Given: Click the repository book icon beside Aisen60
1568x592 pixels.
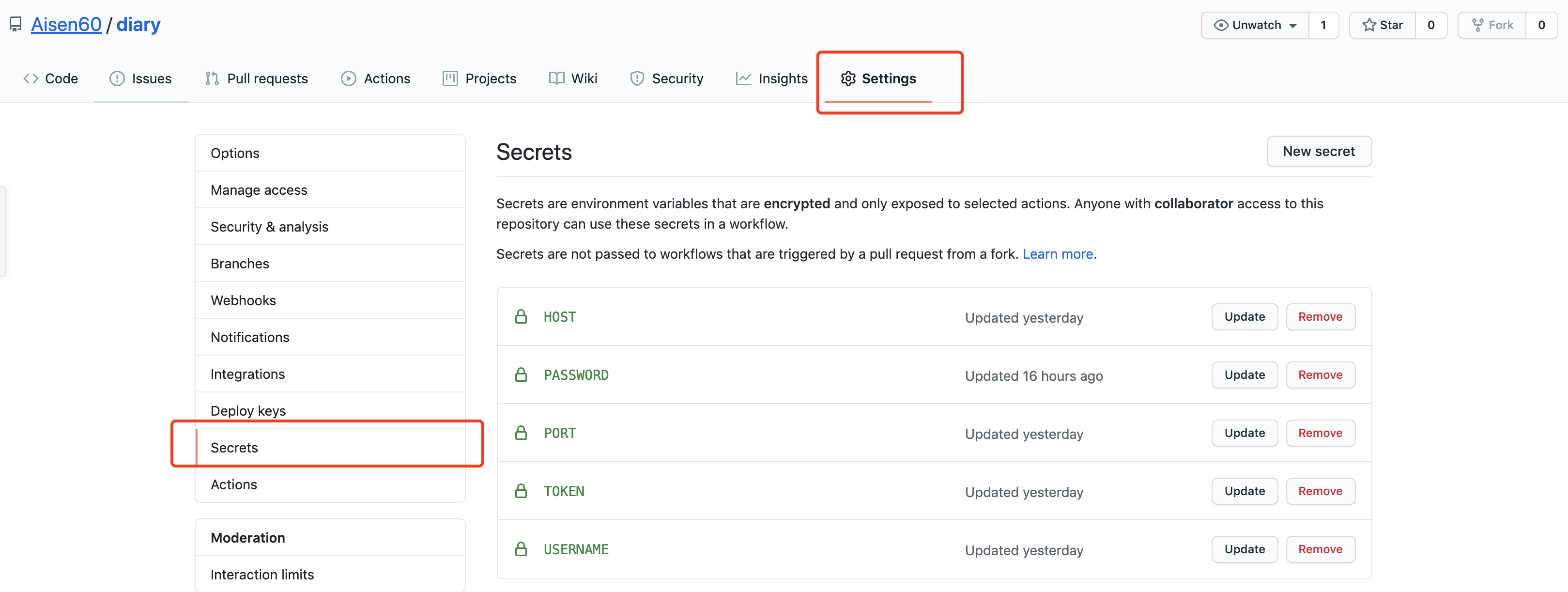Looking at the screenshot, I should click(x=16, y=24).
